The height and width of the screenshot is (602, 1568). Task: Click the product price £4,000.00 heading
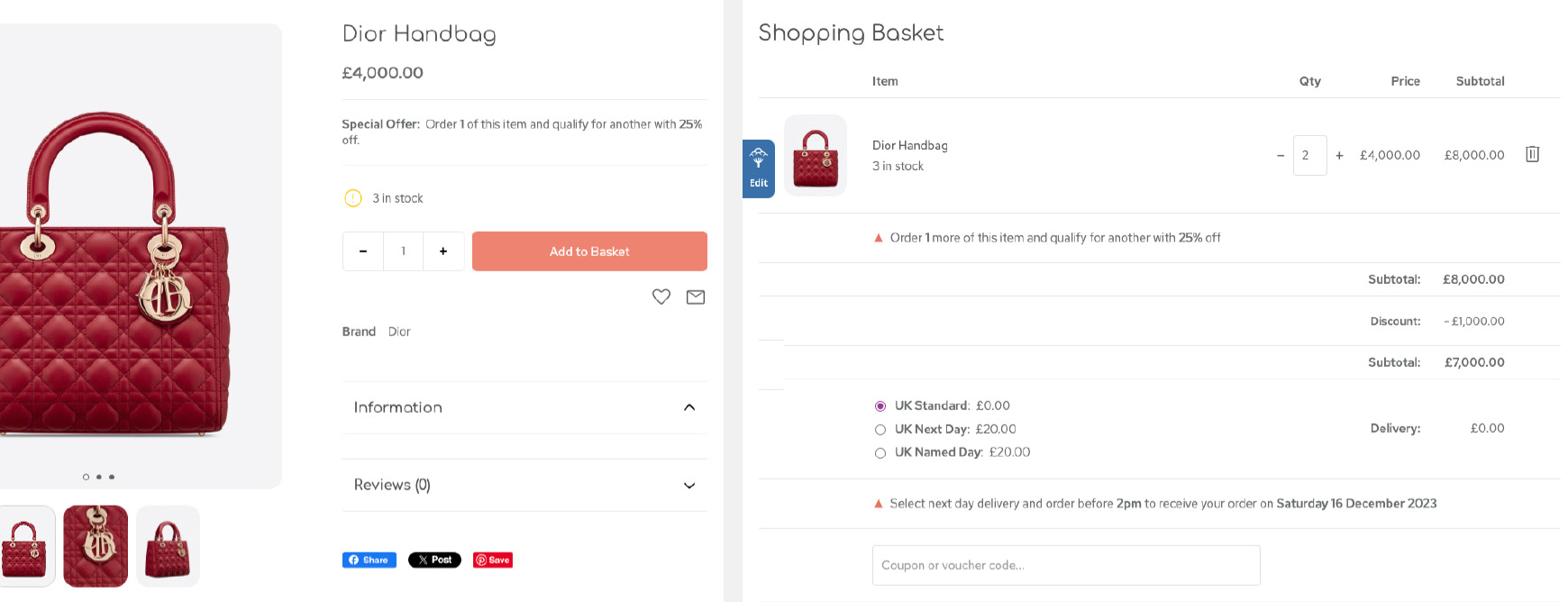tap(383, 73)
